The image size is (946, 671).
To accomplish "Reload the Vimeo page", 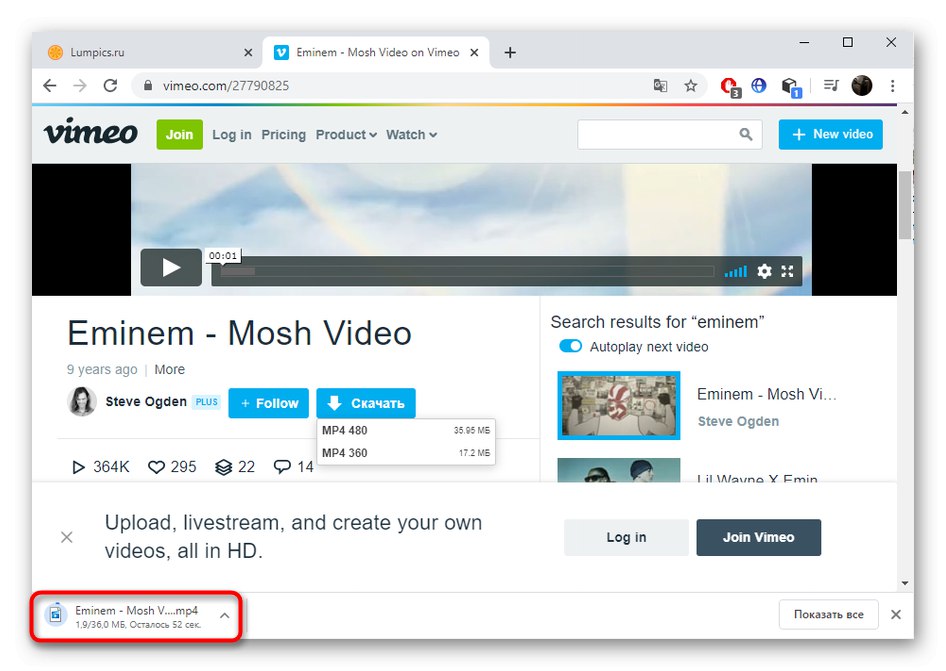I will click(110, 86).
